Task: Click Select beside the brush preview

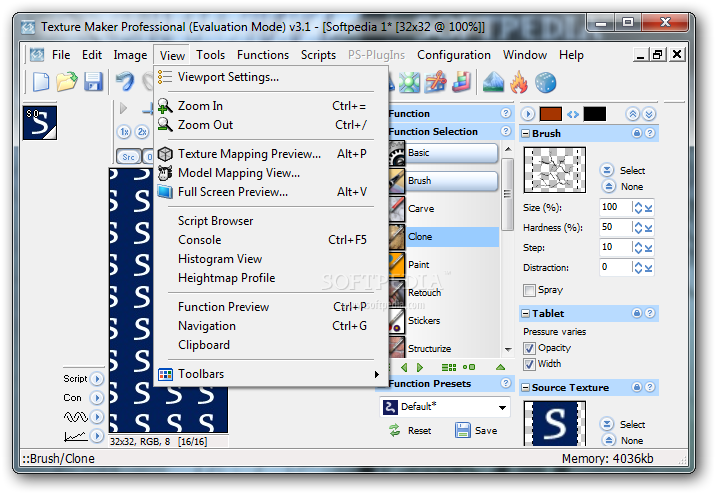Action: pyautogui.click(x=622, y=170)
